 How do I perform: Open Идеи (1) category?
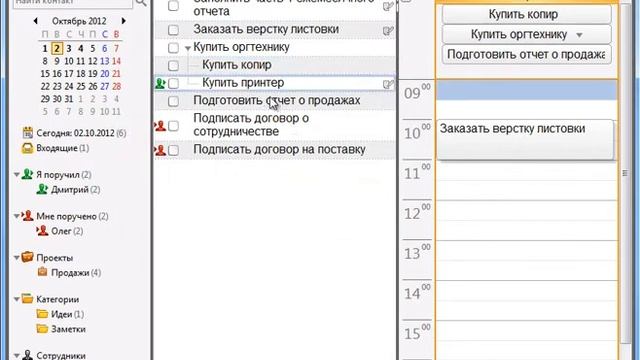point(67,314)
